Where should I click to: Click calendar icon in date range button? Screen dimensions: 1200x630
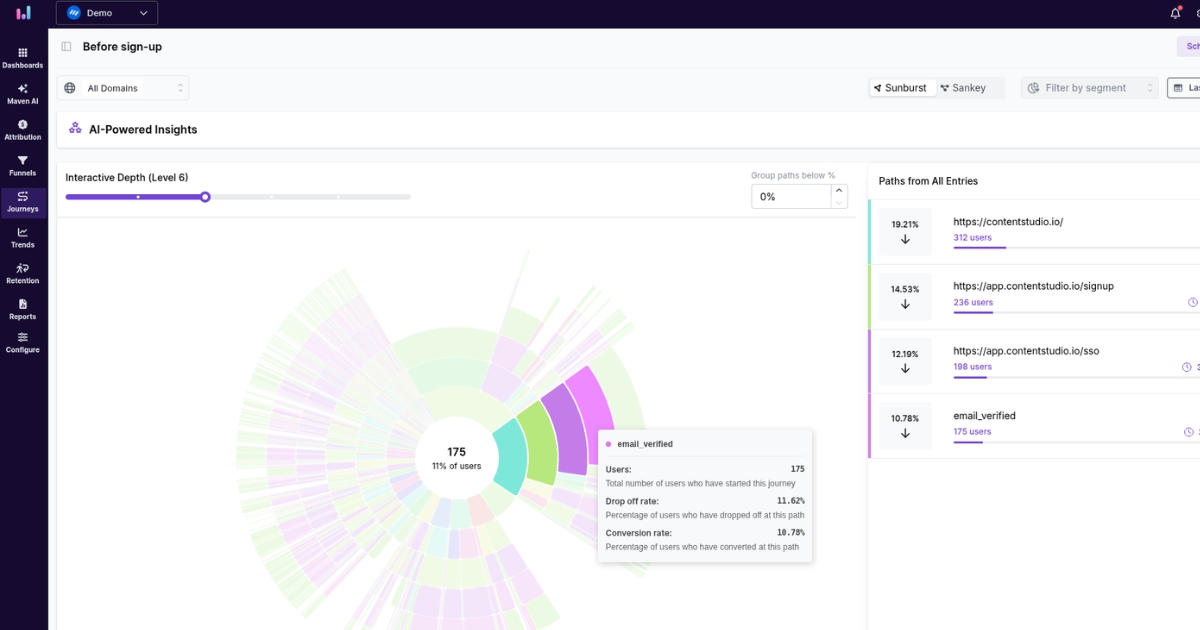[1178, 88]
